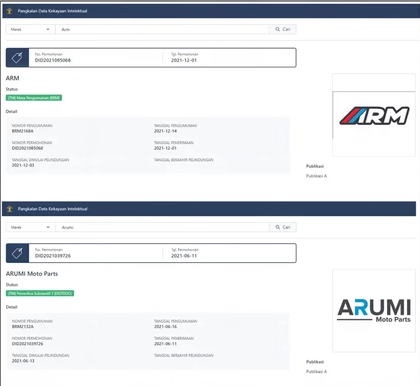Click the tag icon beside DID2021039726
The width and height of the screenshot is (420, 386).
[17, 253]
